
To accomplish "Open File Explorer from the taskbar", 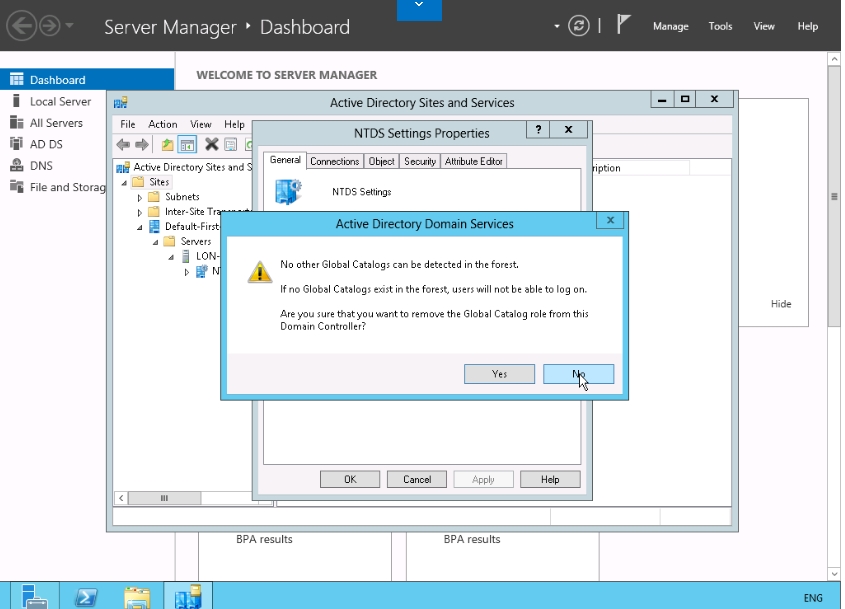I will 137,596.
